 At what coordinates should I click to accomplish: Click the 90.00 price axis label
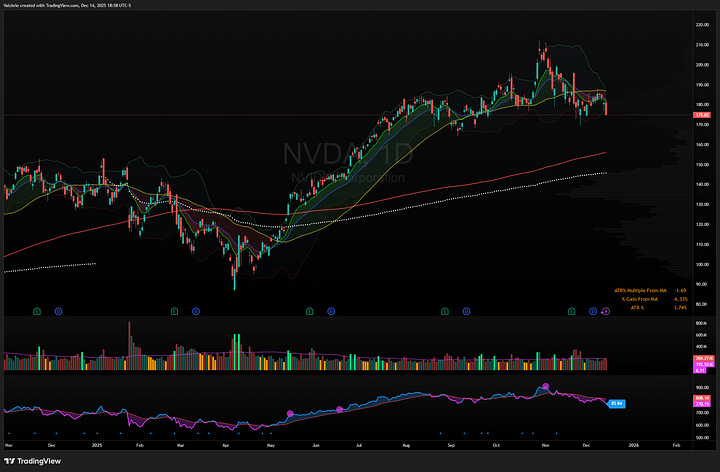[x=701, y=284]
